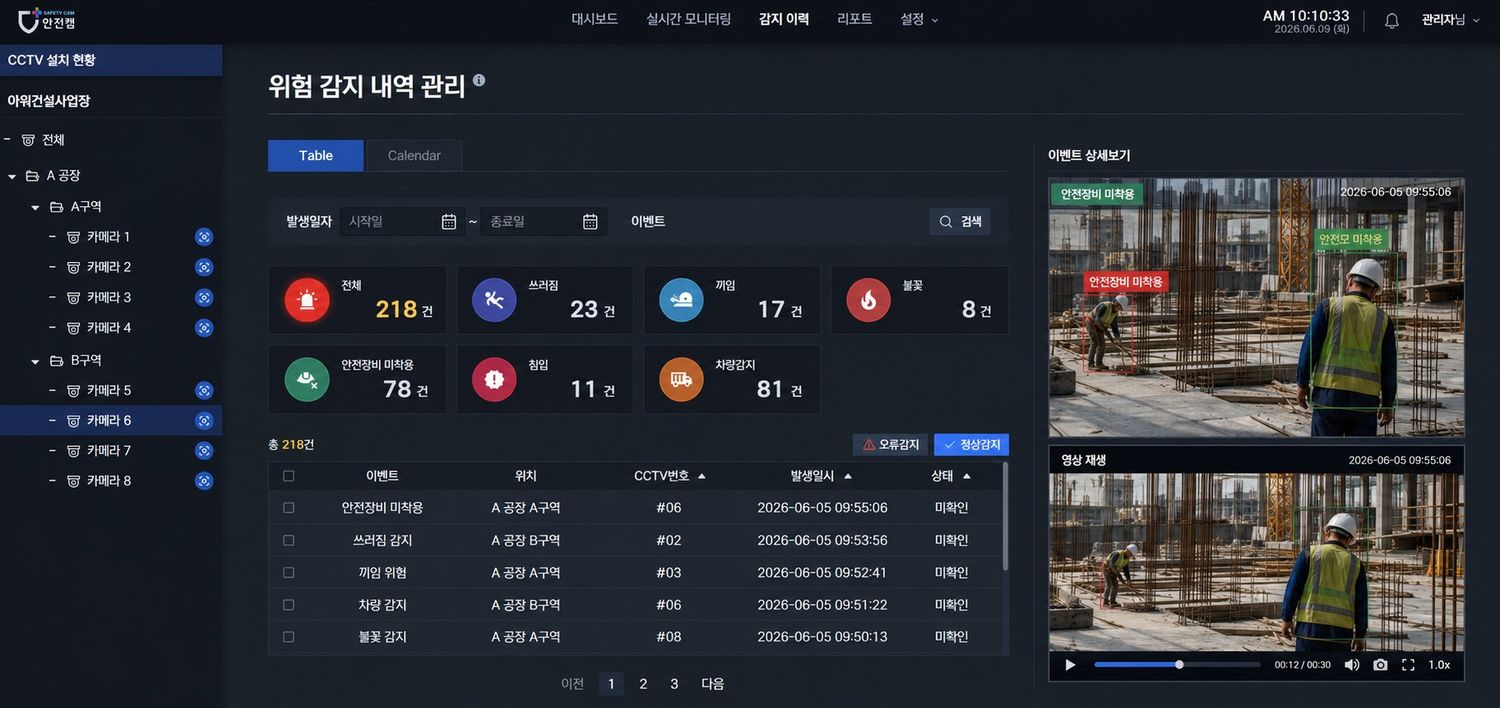Open 리포트 menu
The width and height of the screenshot is (1500, 708).
click(x=854, y=19)
